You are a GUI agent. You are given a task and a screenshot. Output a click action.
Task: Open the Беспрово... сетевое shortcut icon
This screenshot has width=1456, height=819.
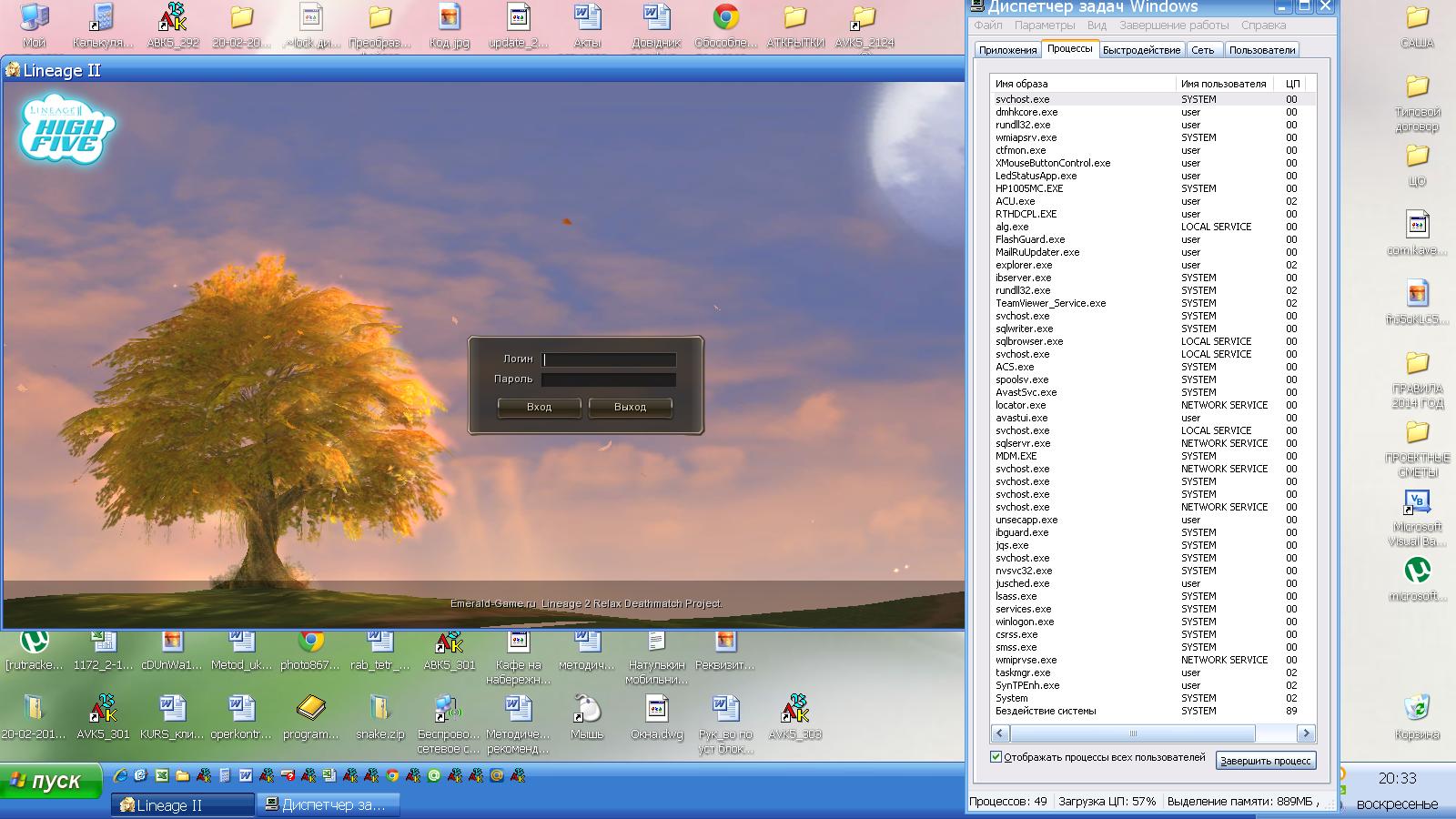pos(449,723)
